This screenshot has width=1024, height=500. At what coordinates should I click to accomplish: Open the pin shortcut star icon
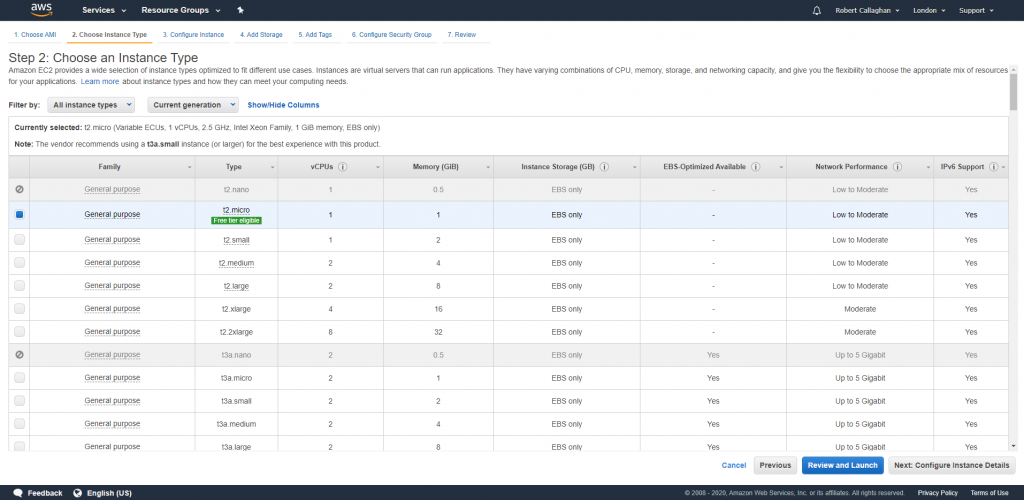tap(240, 10)
